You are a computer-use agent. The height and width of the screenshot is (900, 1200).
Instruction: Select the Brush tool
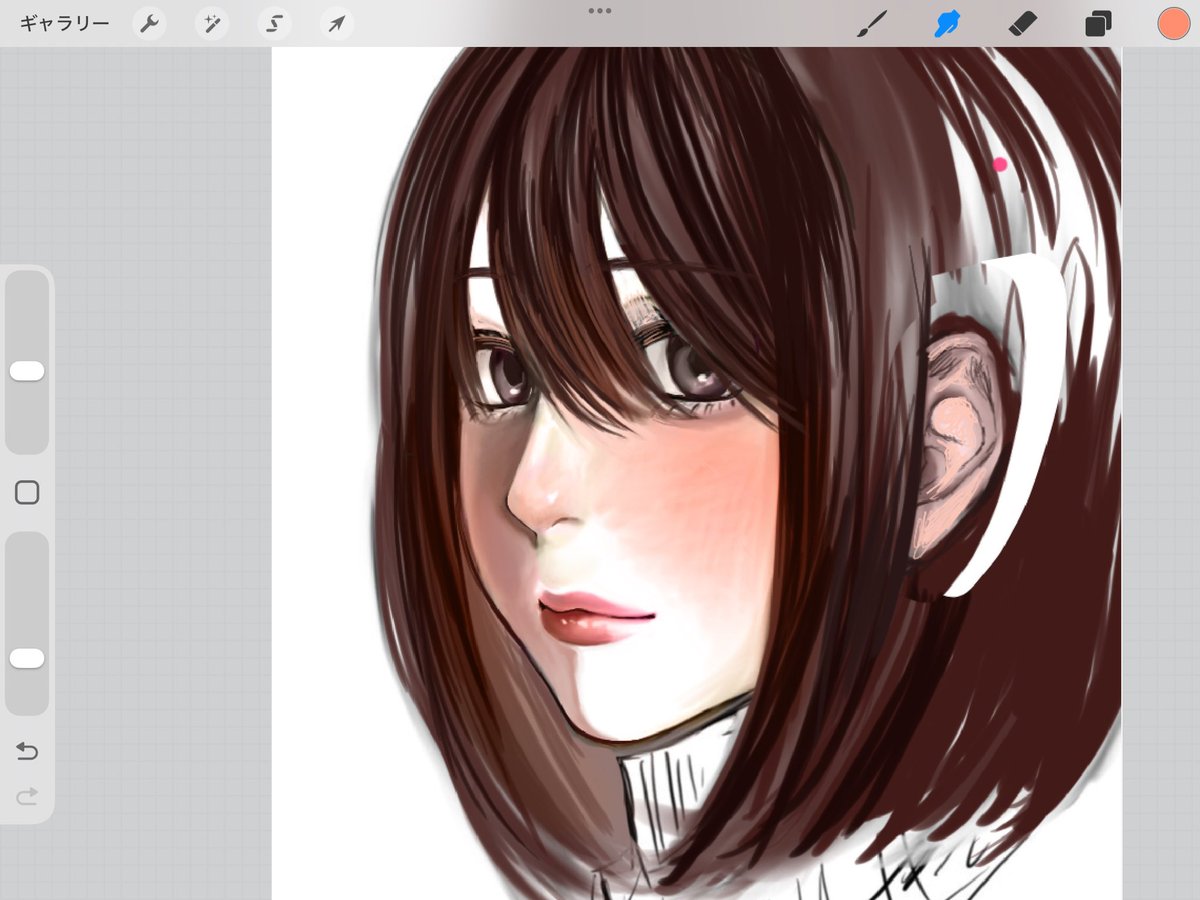coord(872,24)
